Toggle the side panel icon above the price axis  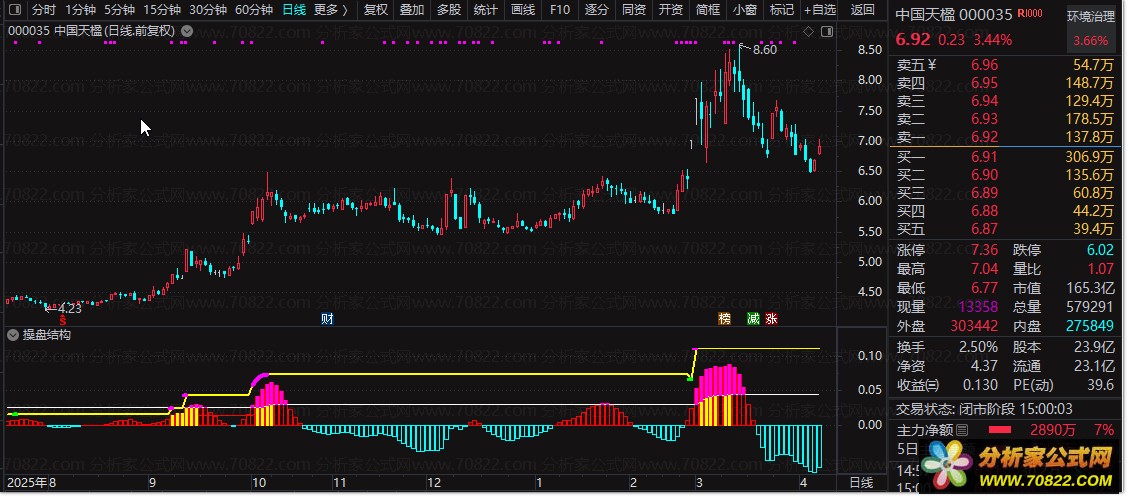pyautogui.click(x=826, y=31)
